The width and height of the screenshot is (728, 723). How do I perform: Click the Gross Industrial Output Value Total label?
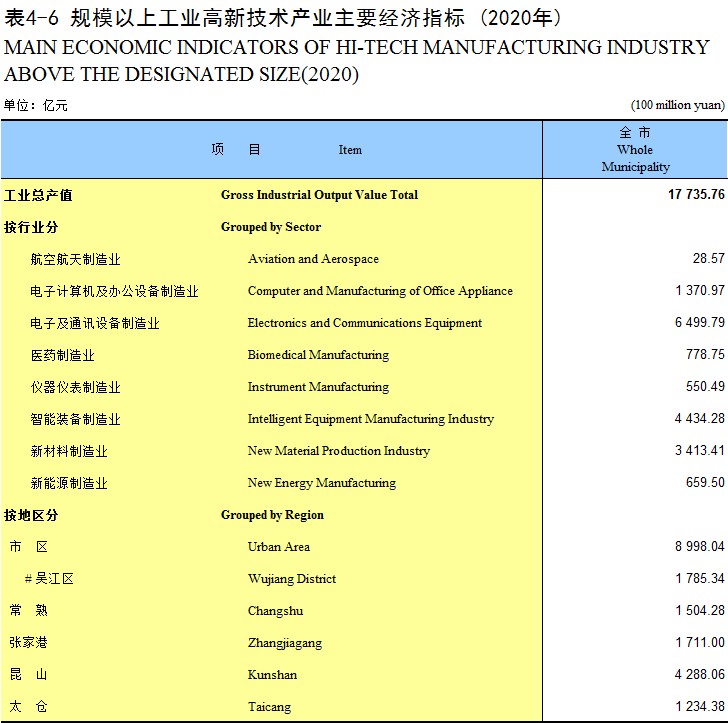click(x=319, y=195)
